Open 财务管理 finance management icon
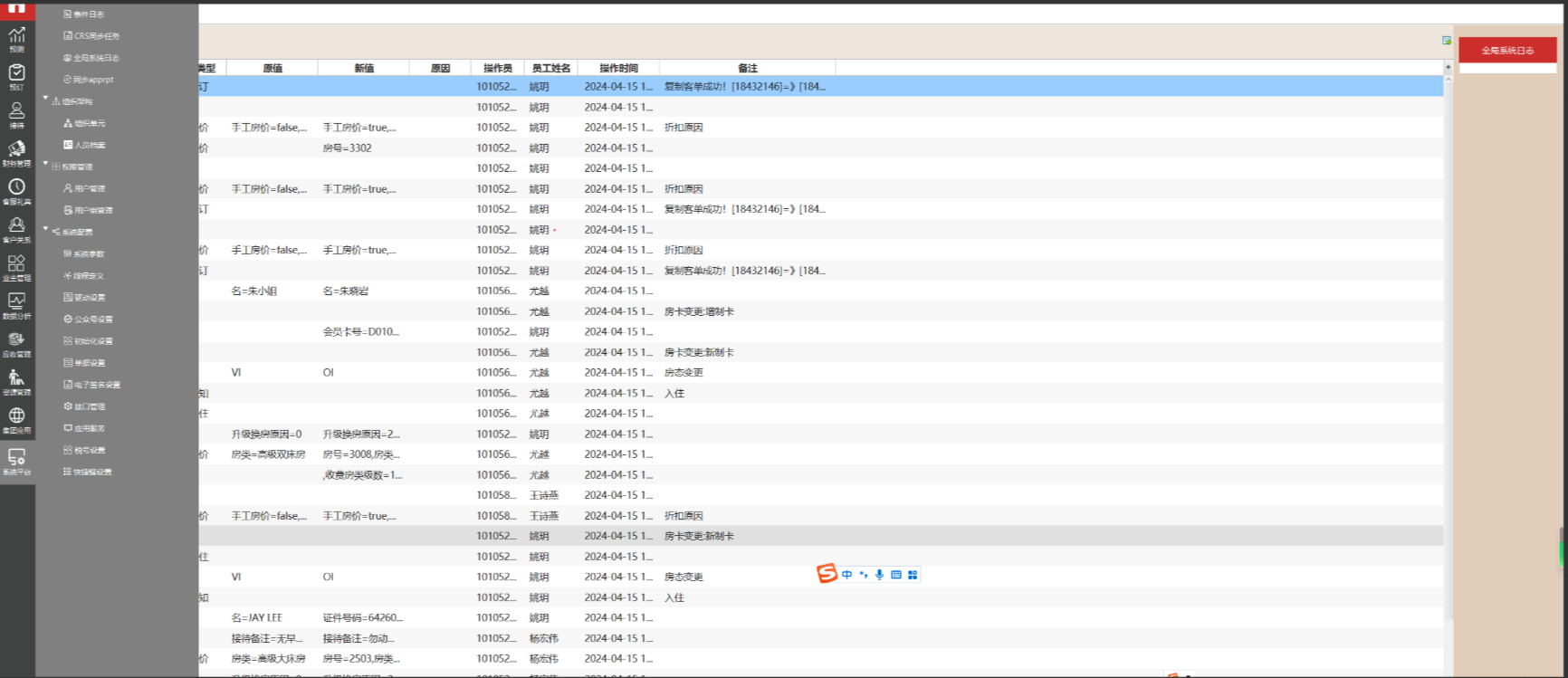Viewport: 1568px width, 678px height. [16, 152]
